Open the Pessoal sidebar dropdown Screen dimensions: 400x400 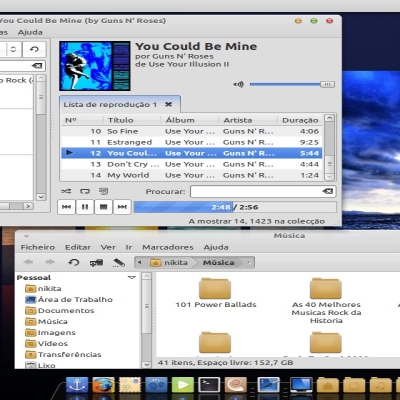[132, 277]
